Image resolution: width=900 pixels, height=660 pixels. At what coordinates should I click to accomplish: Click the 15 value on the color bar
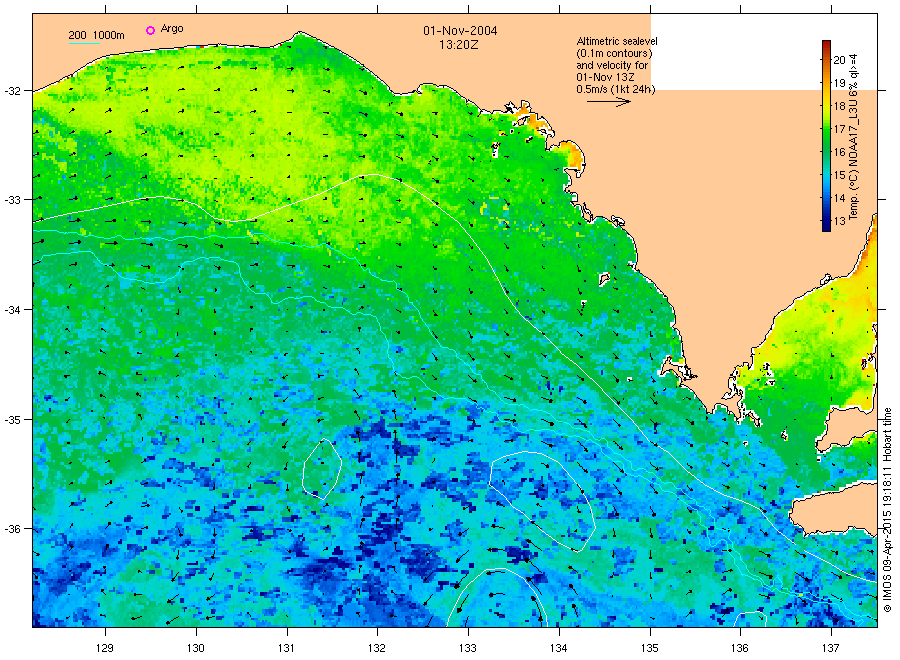coord(840,175)
